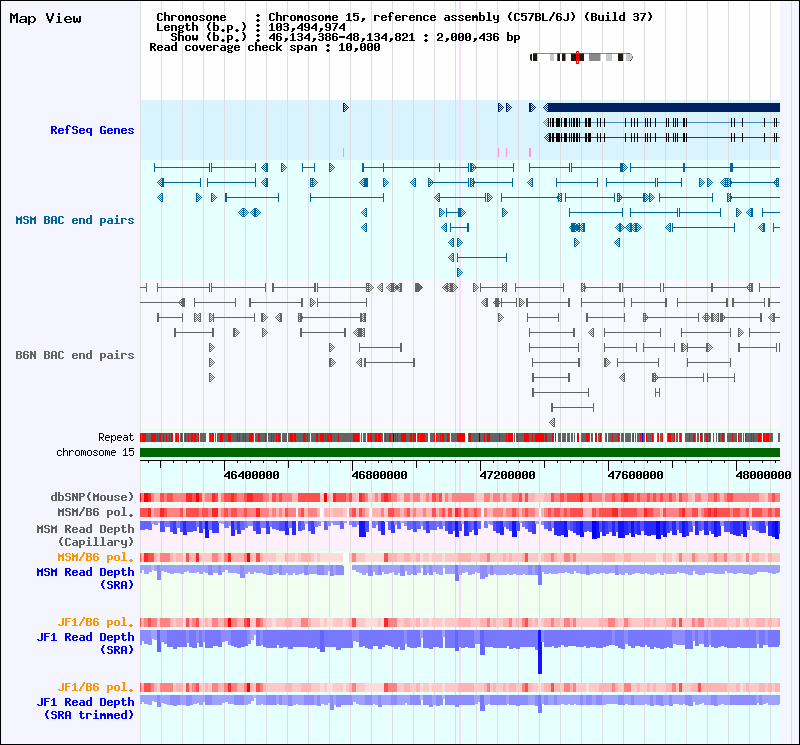Click the RefSeq gene arrow left of dark bar

tap(532, 107)
